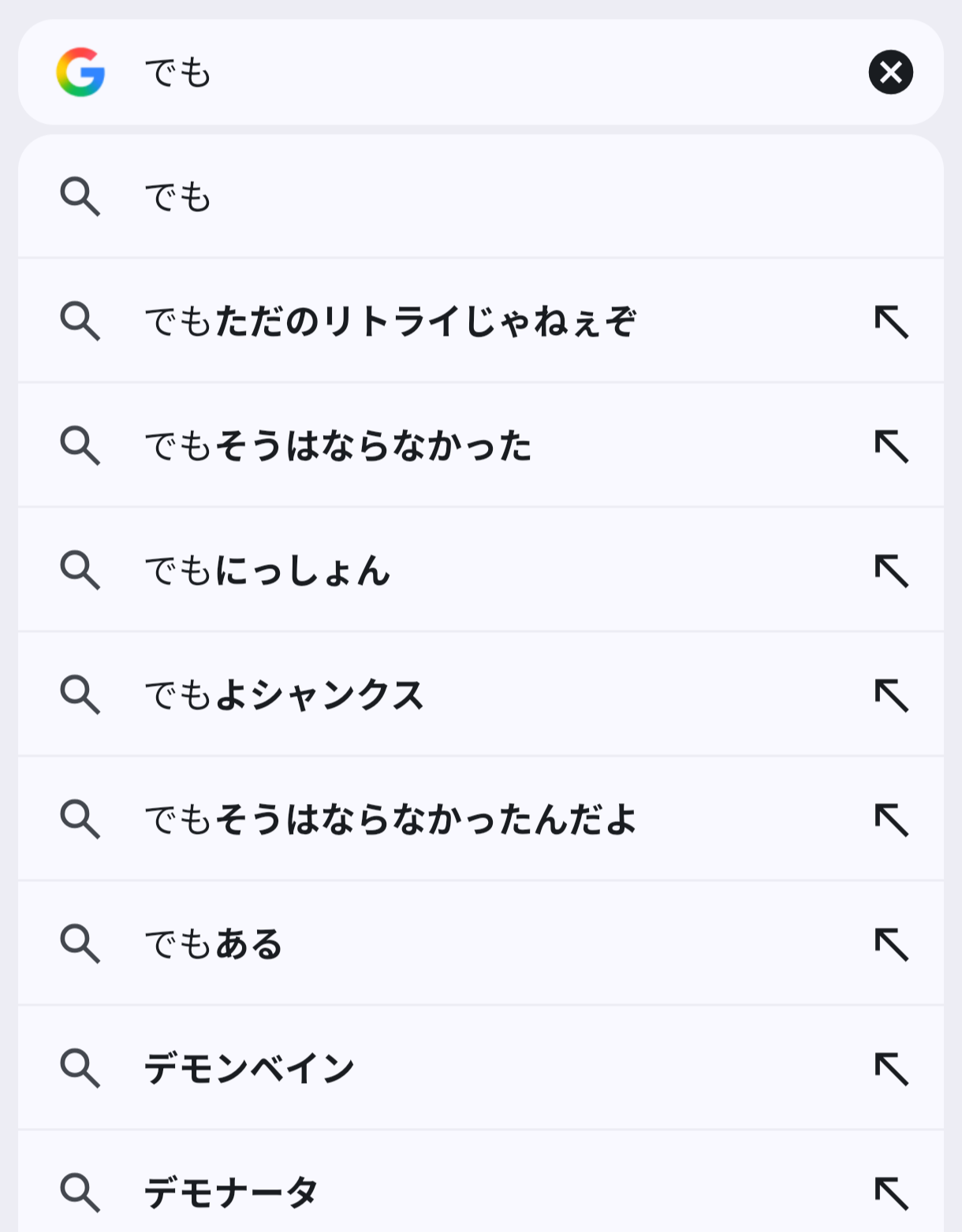Open suggestion でもよシャンクス
The height and width of the screenshot is (1232, 962).
click(285, 695)
